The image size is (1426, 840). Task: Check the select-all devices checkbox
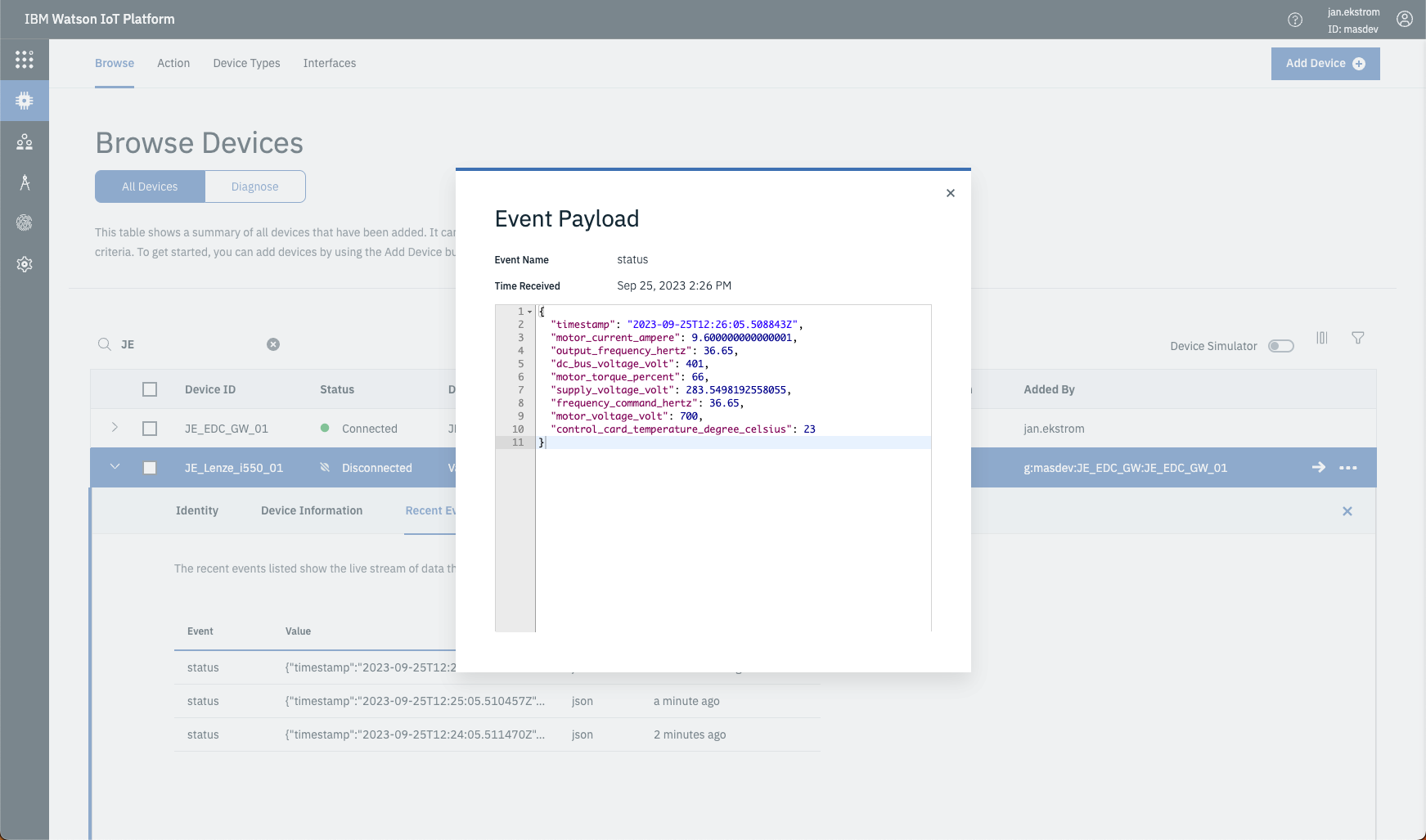(x=150, y=389)
